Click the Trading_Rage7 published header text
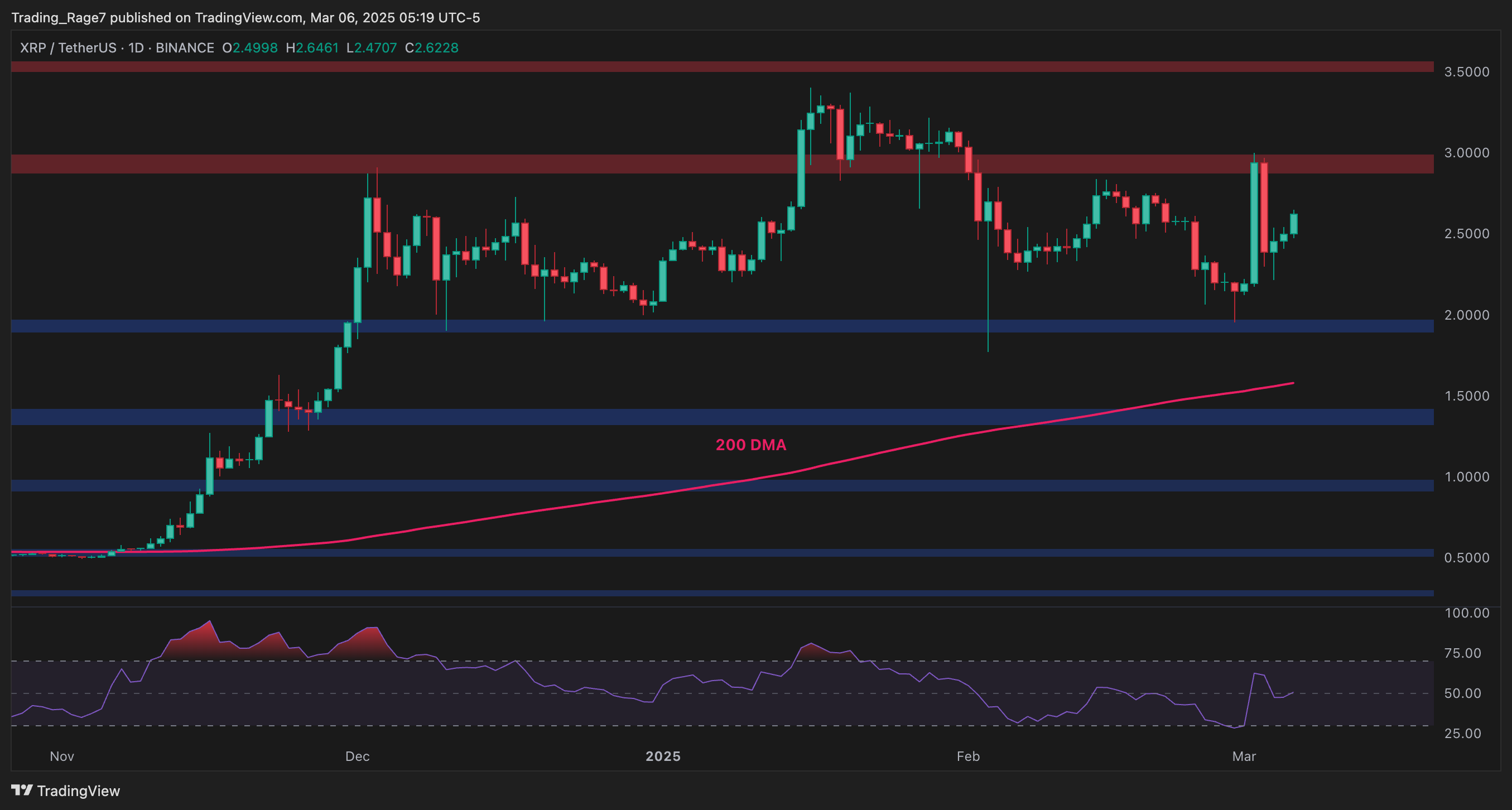Screen dimensions: 1512x810 click(245, 18)
